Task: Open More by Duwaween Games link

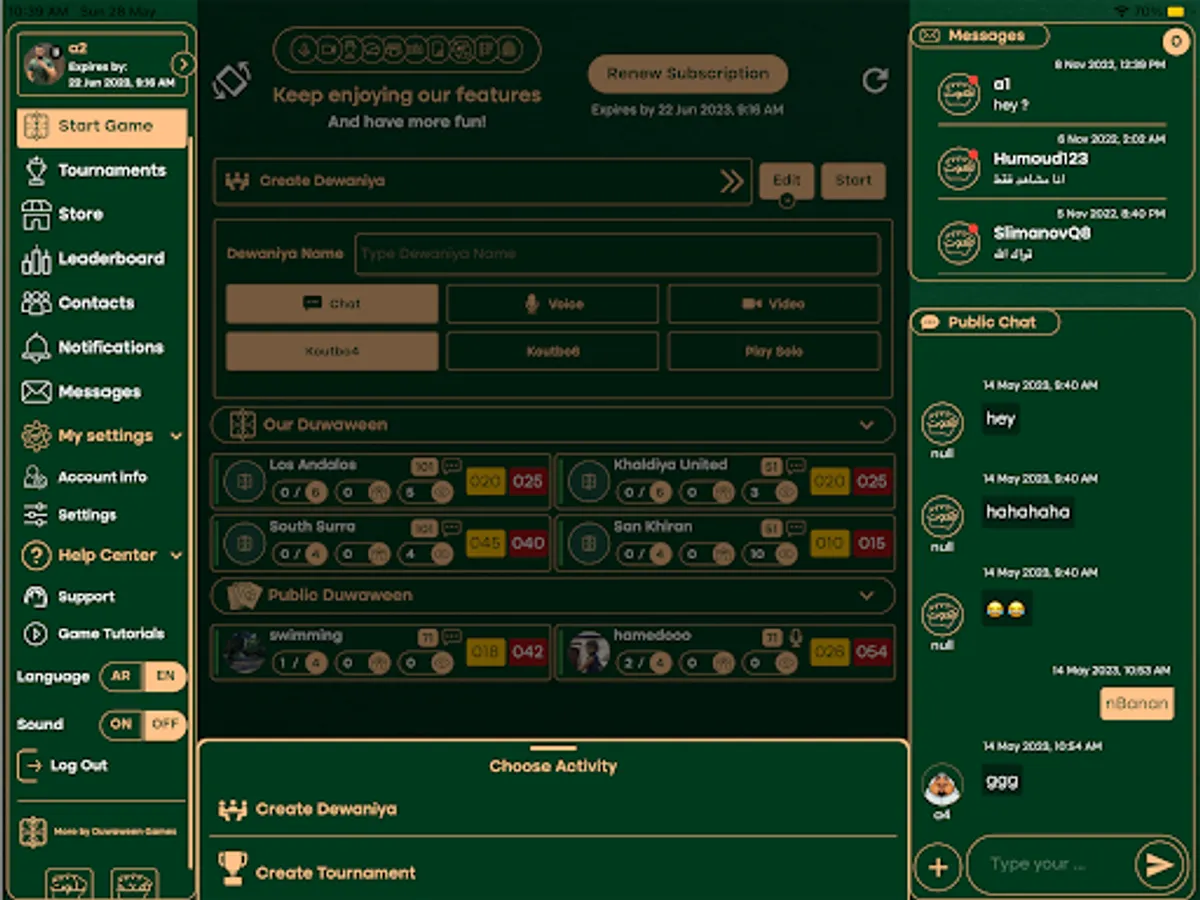Action: [99, 832]
